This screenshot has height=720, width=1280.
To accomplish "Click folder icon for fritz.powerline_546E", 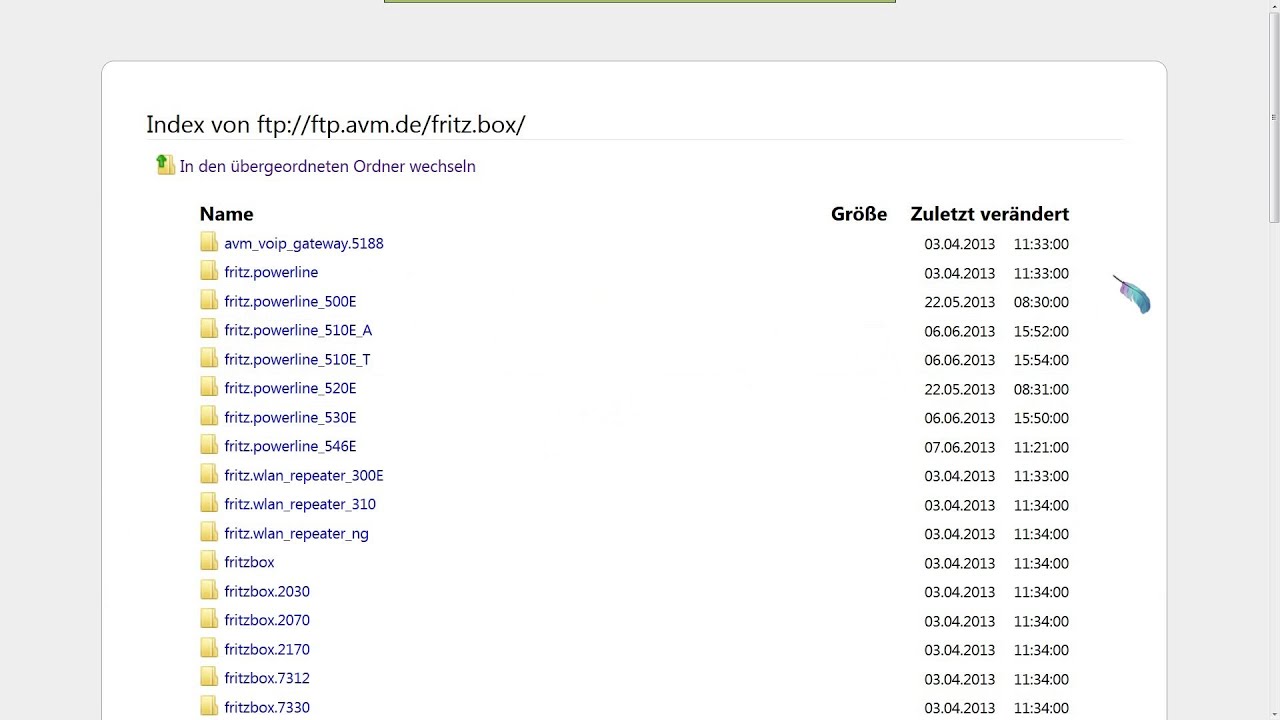I will click(x=209, y=445).
